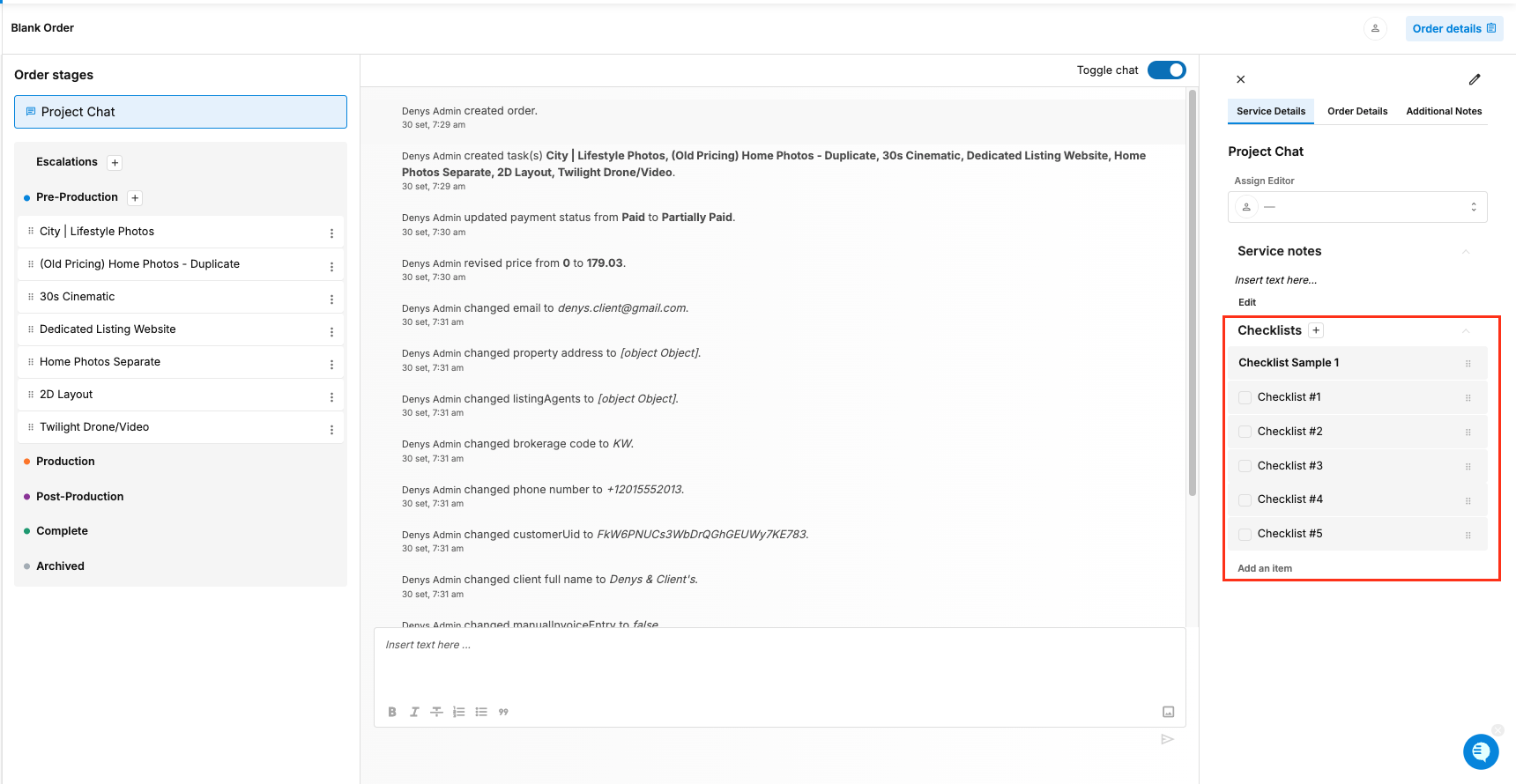Check the Checklist #2 box
The height and width of the screenshot is (784, 1516).
(x=1245, y=432)
